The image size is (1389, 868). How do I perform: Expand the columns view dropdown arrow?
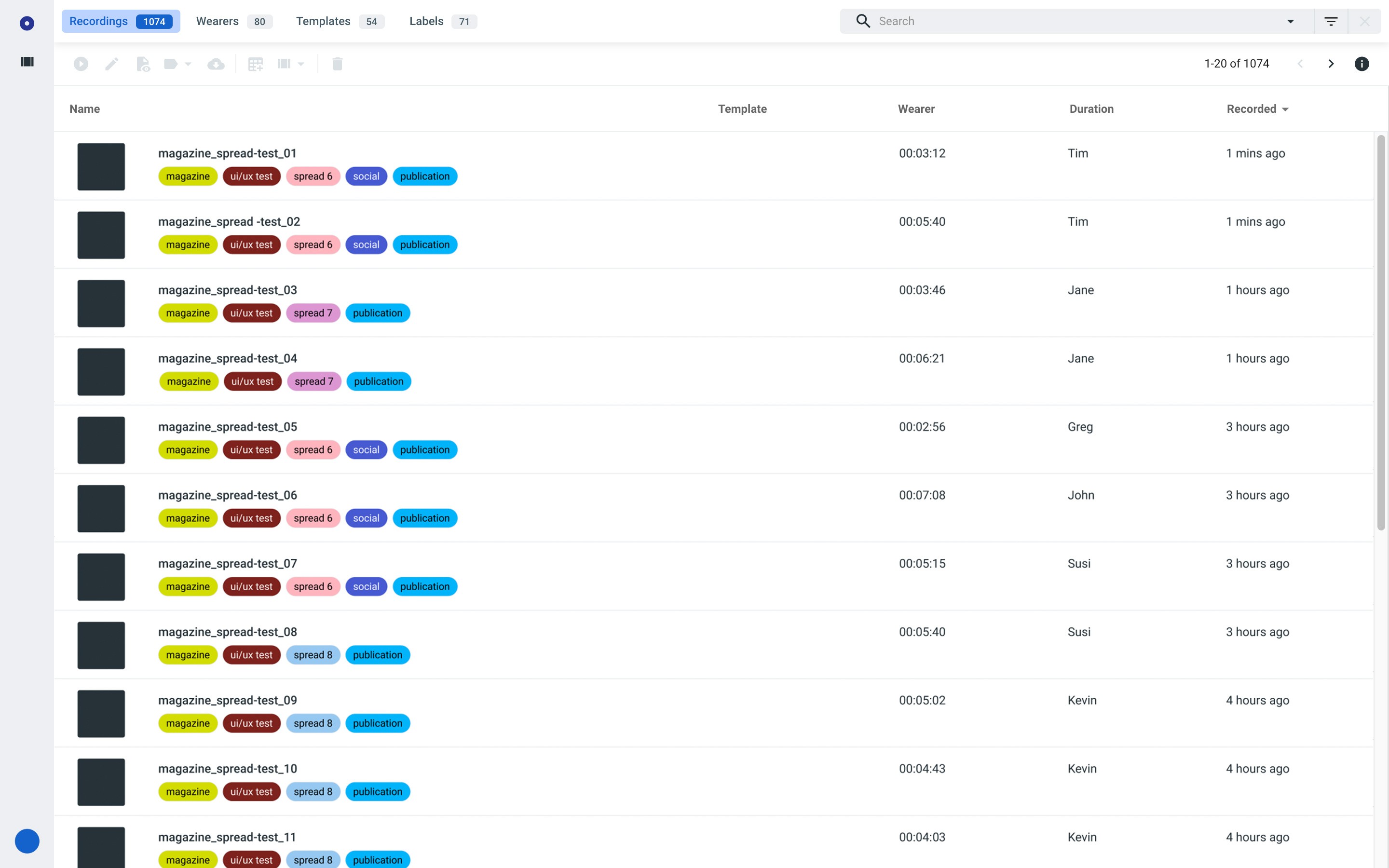click(301, 64)
